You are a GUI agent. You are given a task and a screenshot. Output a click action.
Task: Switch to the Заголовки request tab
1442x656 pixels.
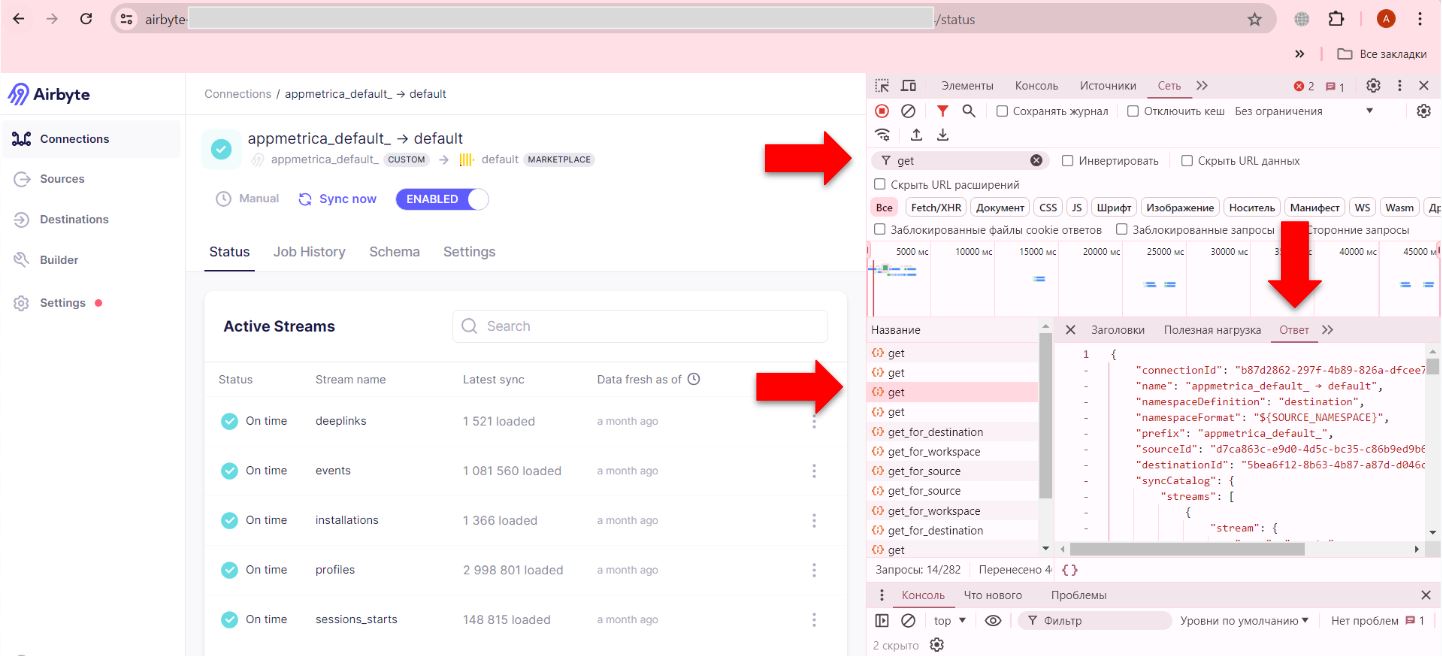coord(1117,330)
